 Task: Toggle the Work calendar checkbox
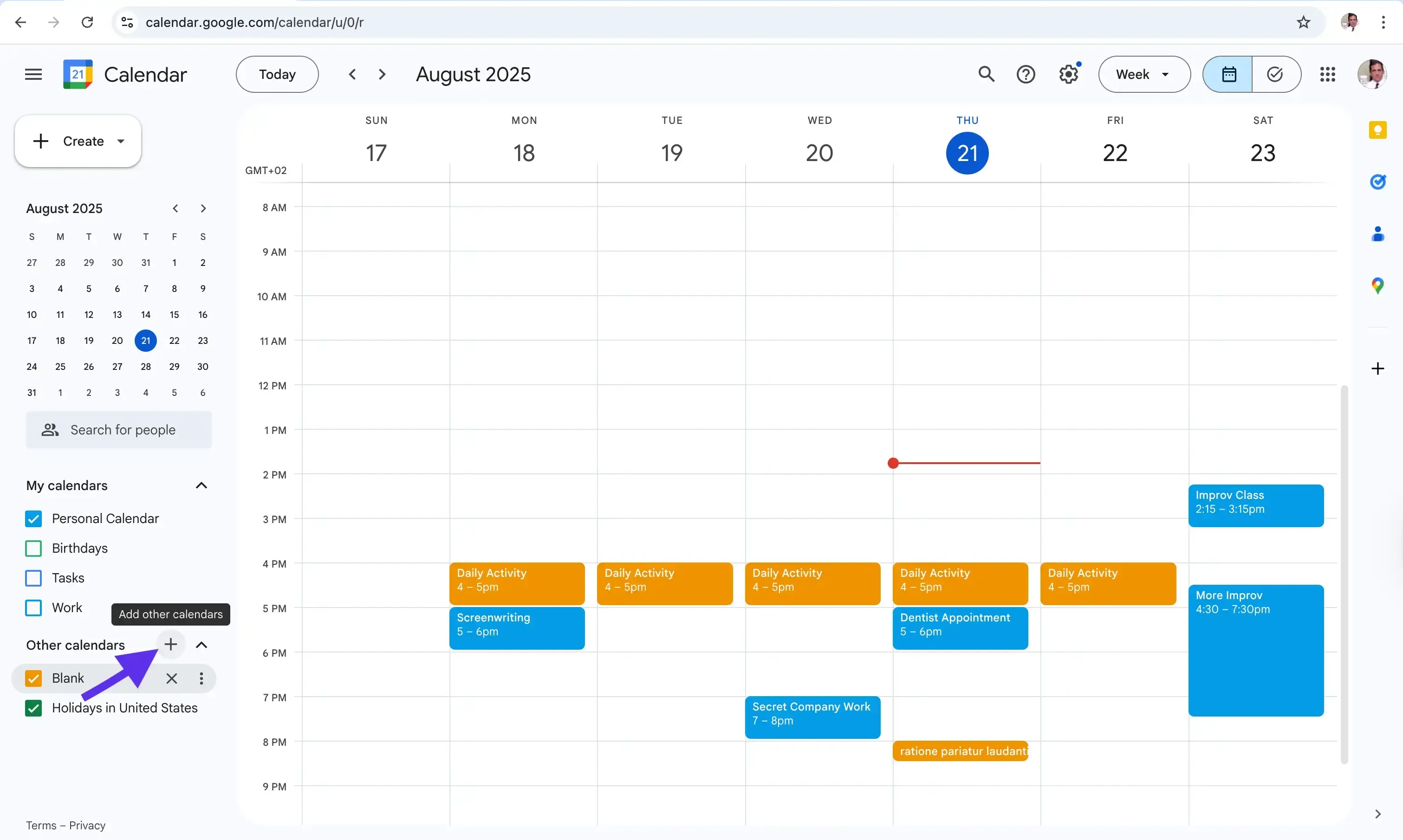(x=33, y=607)
